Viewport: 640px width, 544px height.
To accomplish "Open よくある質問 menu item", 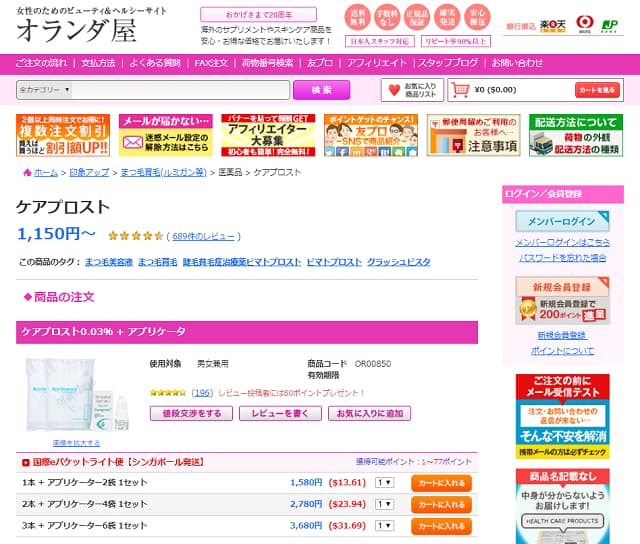I will tap(155, 63).
